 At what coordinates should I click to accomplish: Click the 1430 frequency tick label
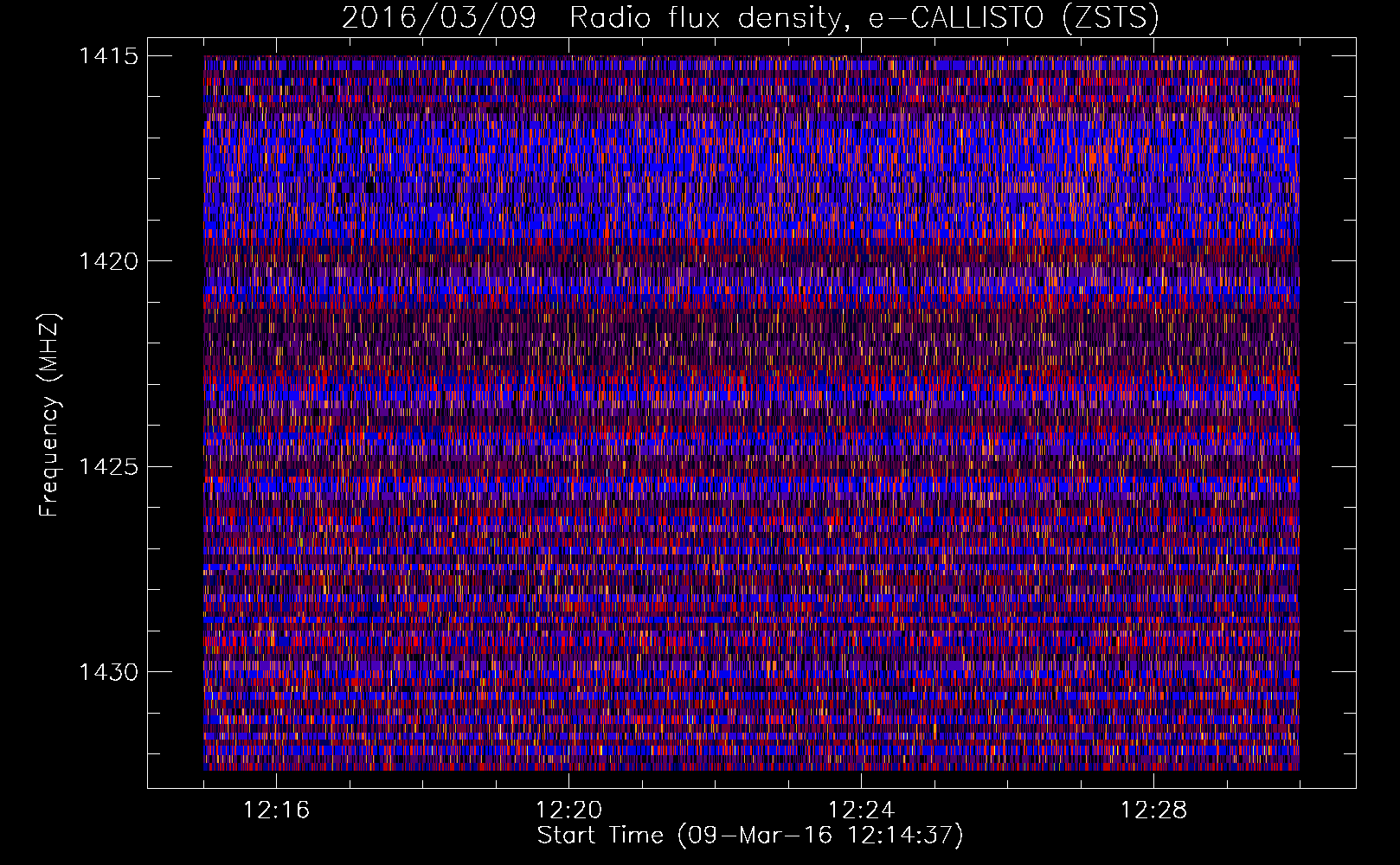coord(108,672)
